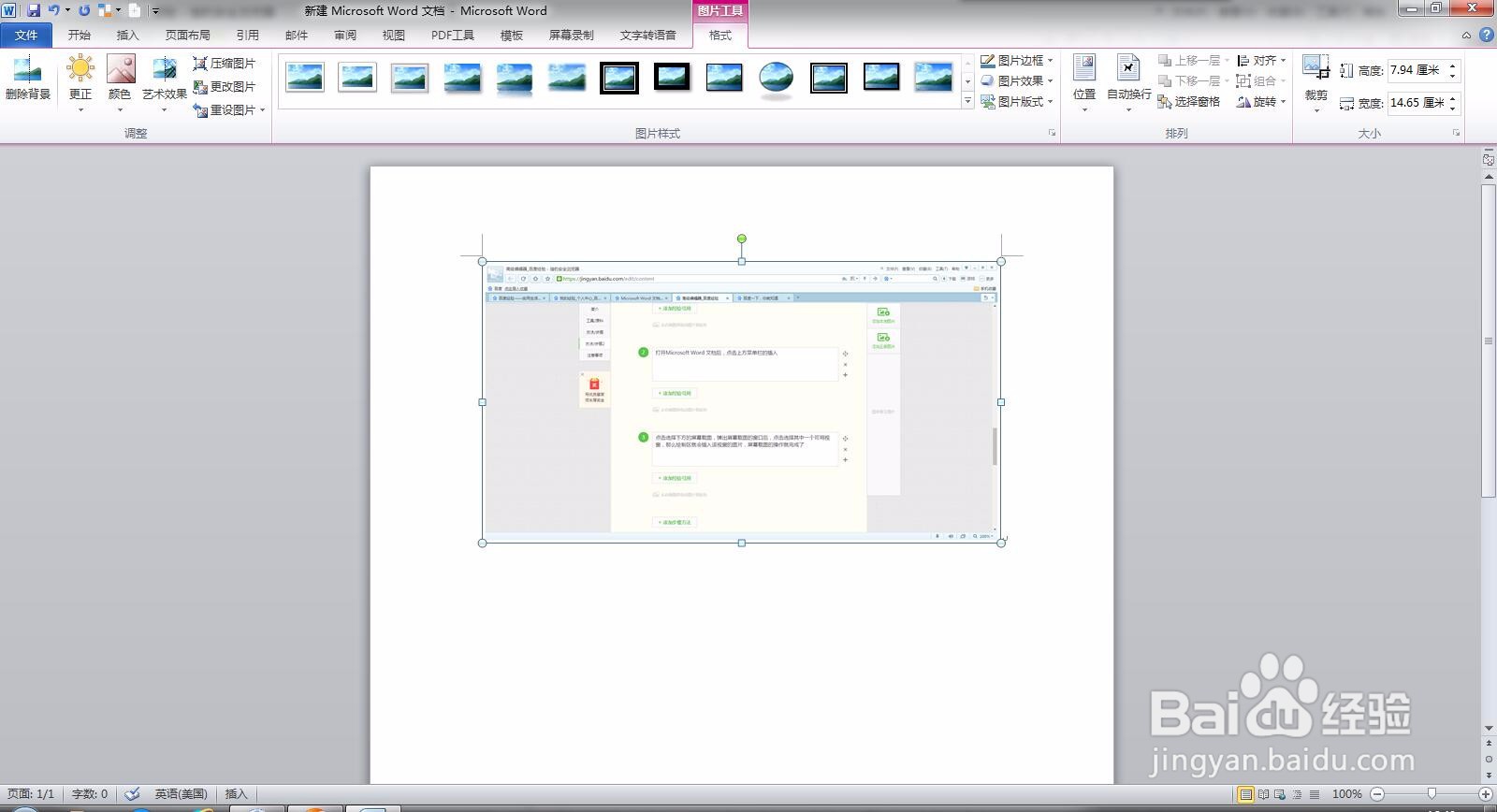Open the PDF工具 tab
Viewport: 1497px width, 812px height.
tap(453, 35)
